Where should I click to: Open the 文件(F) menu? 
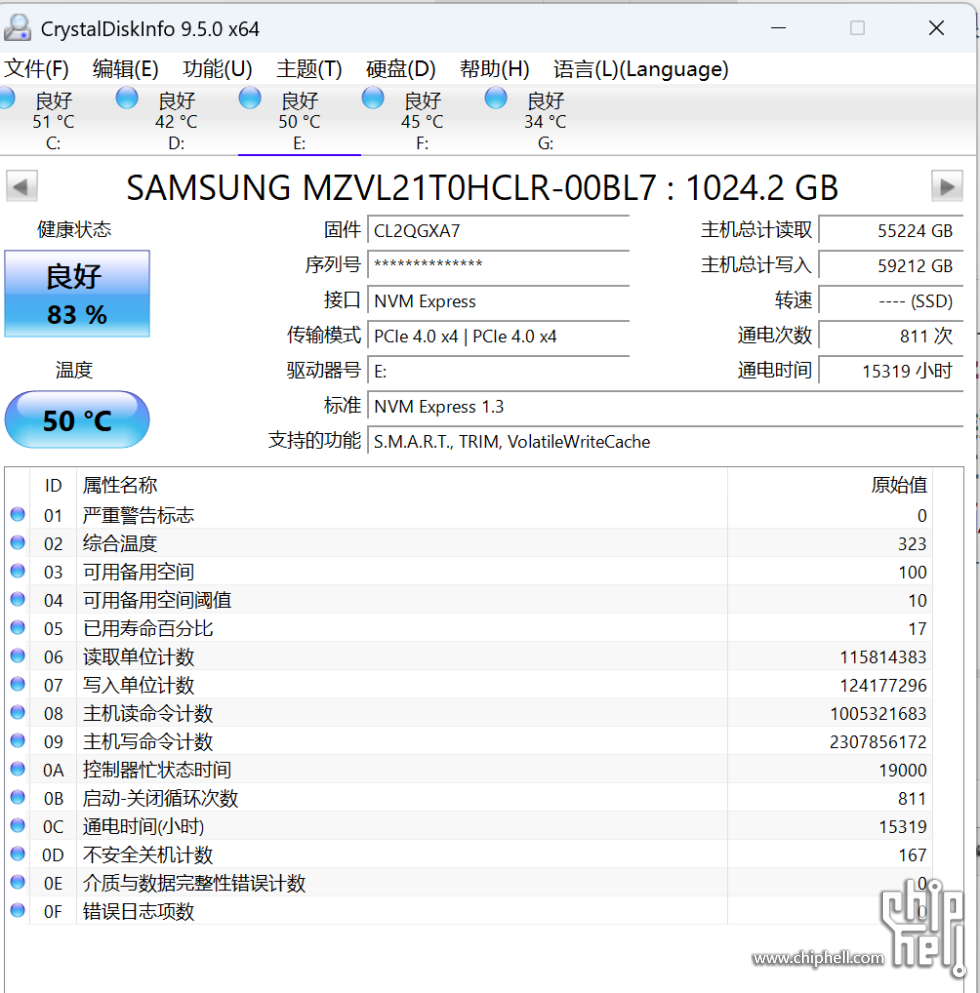pos(36,68)
